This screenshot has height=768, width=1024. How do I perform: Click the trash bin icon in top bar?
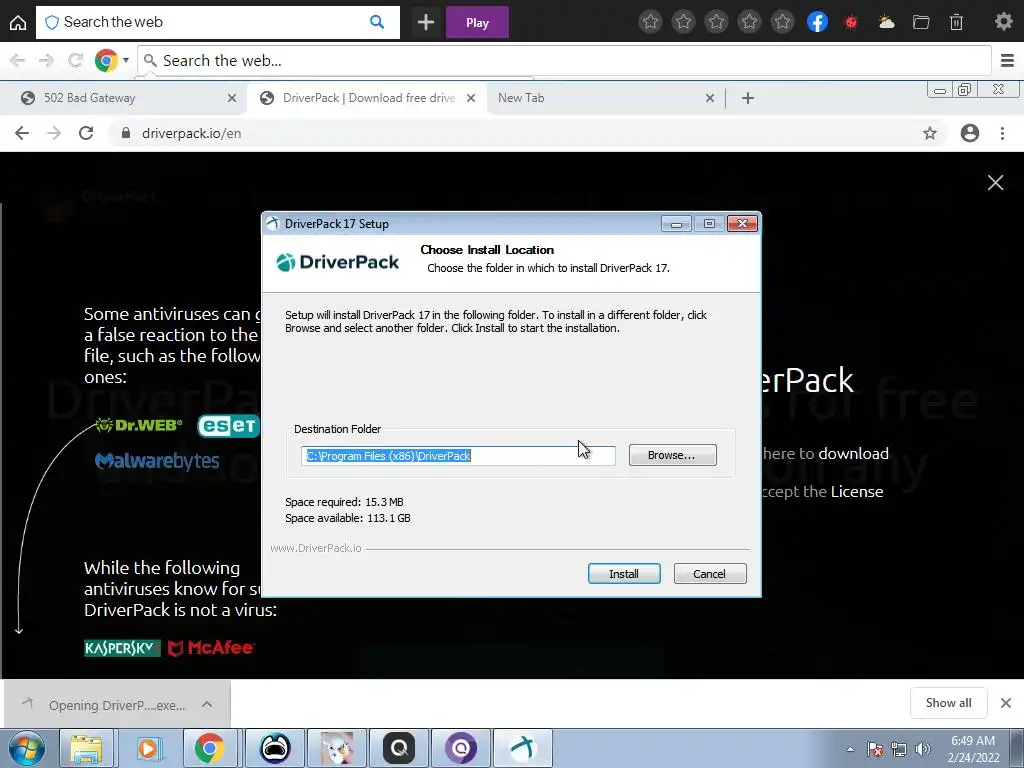(x=956, y=22)
